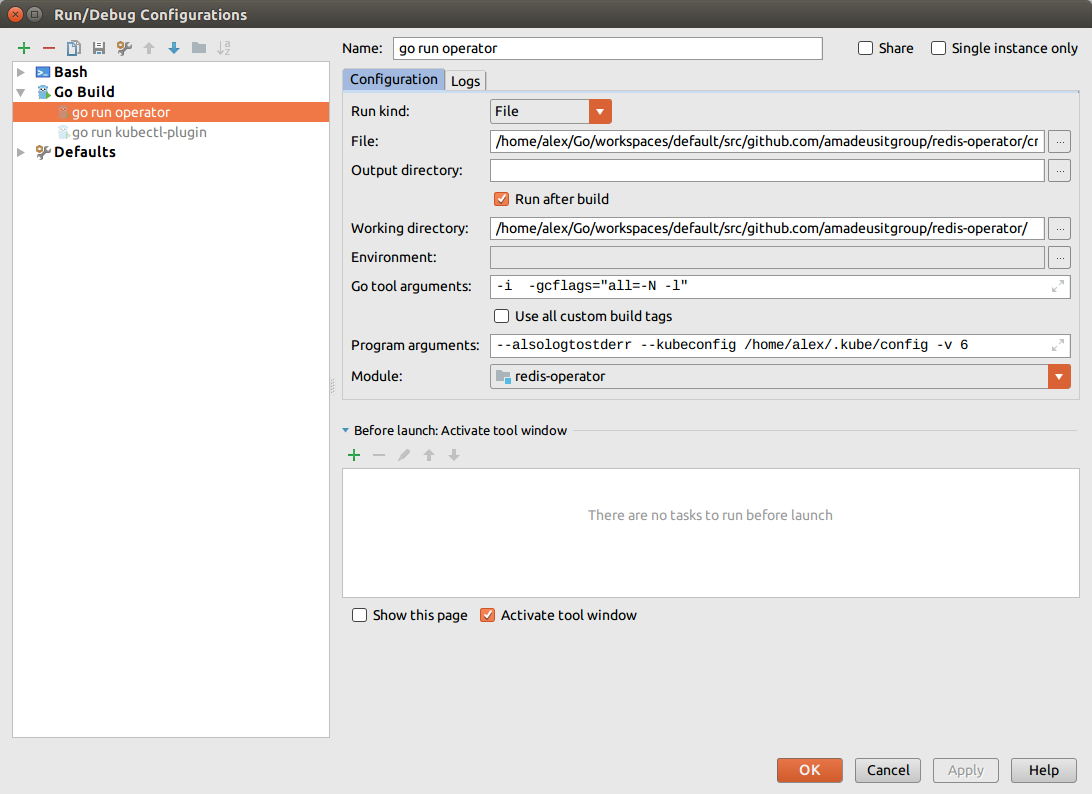Enable the Share checkbox
This screenshot has width=1092, height=794.
click(866, 48)
